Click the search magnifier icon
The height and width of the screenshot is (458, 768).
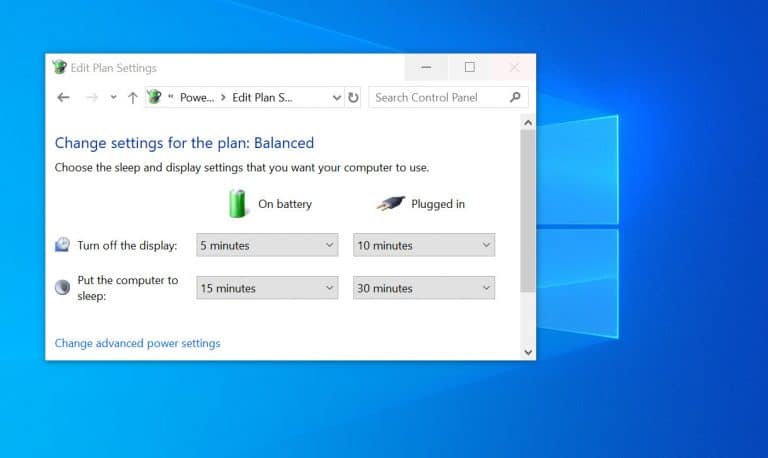[515, 97]
